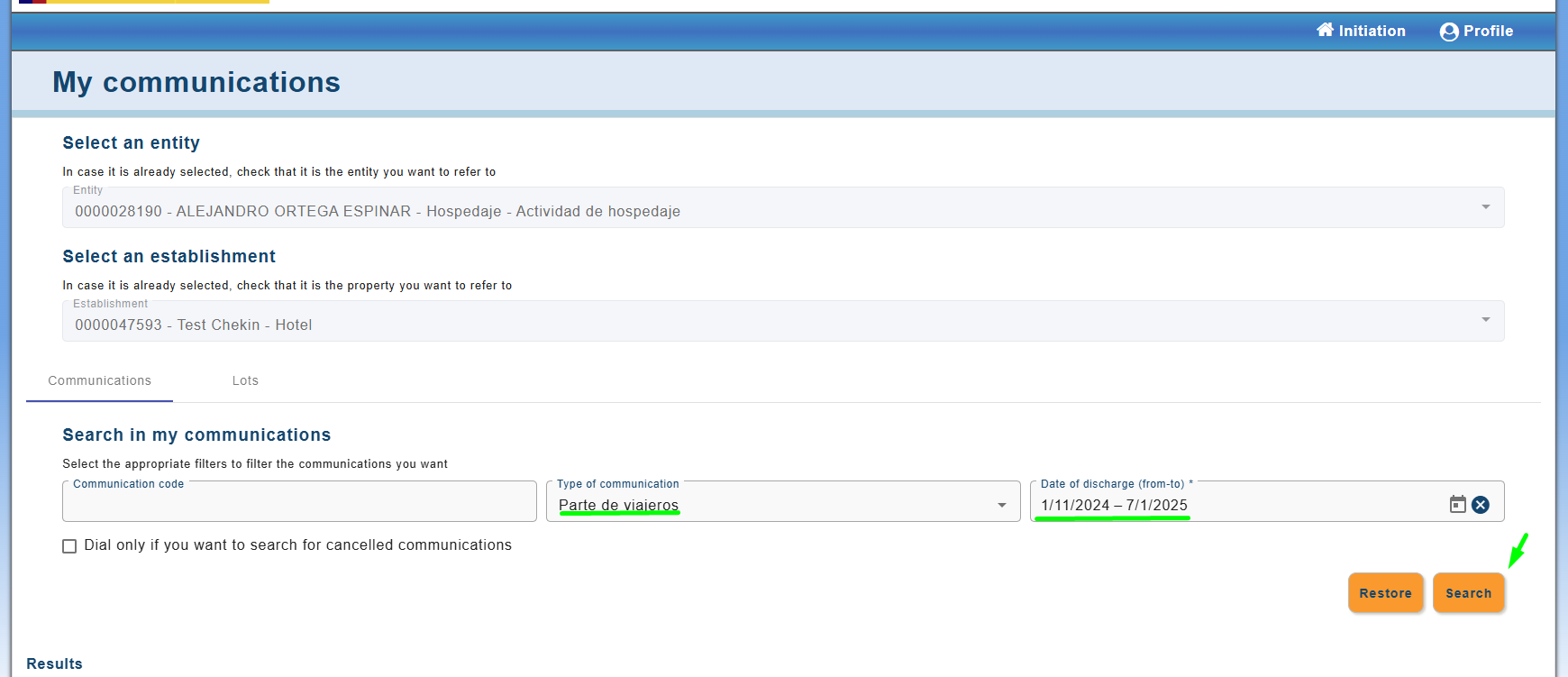Switch to the Communications tab
The width and height of the screenshot is (1568, 677).
coord(99,380)
